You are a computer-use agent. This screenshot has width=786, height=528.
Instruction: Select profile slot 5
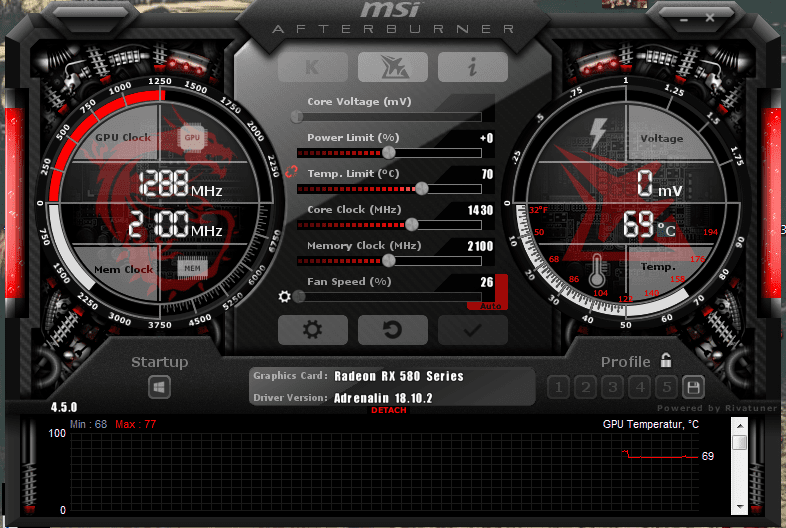tap(667, 387)
